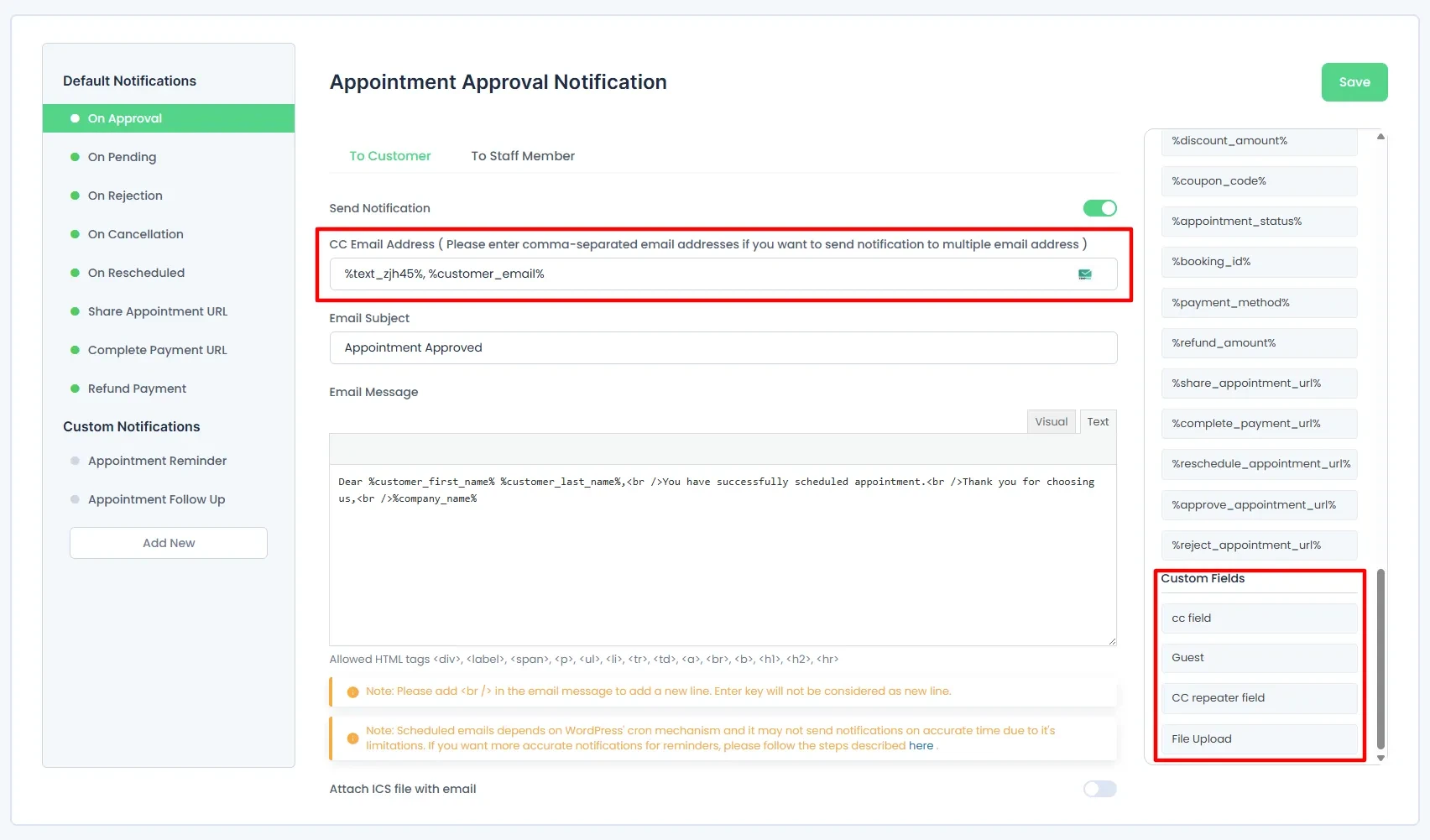Switch to the Visual editor tab
The image size is (1430, 840).
[x=1052, y=421]
